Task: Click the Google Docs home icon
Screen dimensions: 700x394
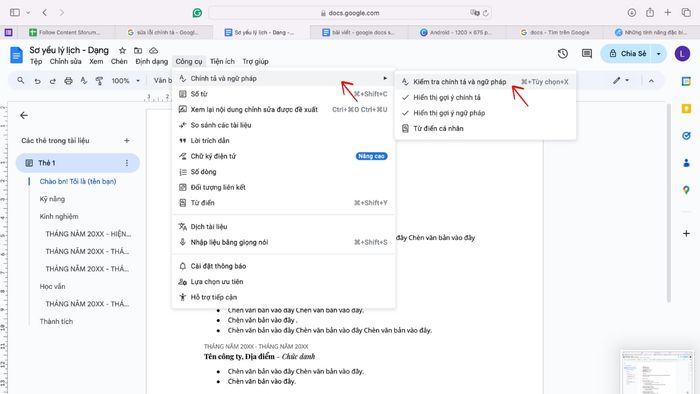Action: click(x=16, y=55)
